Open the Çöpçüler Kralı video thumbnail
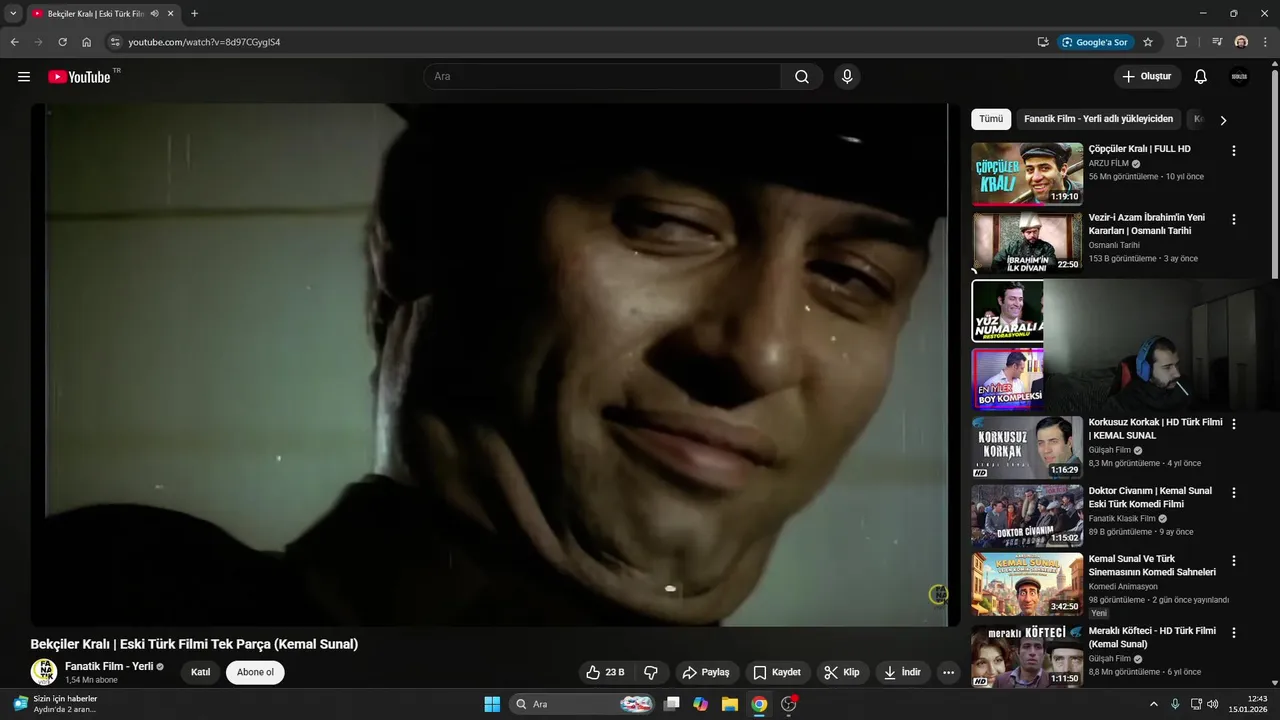The width and height of the screenshot is (1280, 720). click(x=1027, y=174)
